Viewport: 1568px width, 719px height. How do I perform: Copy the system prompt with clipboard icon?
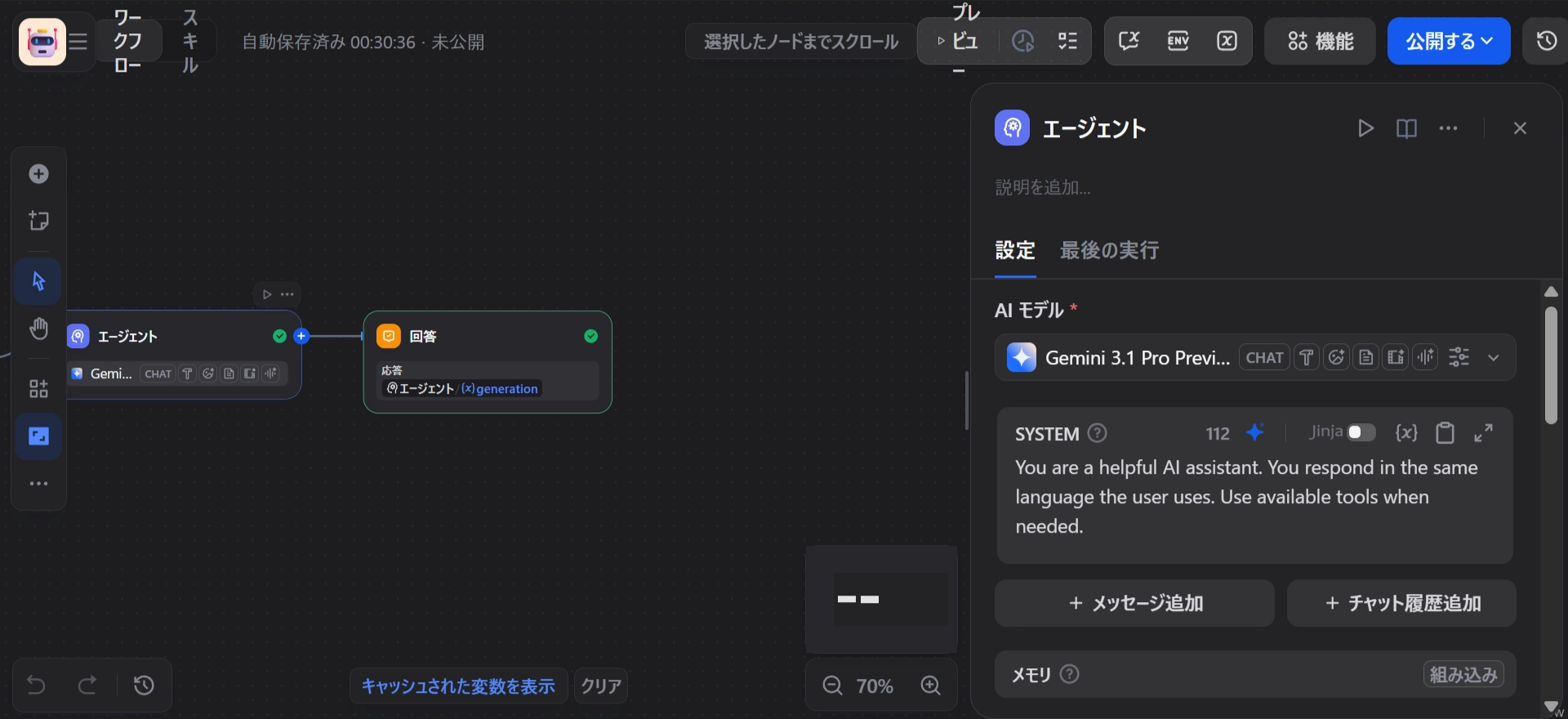click(x=1445, y=432)
